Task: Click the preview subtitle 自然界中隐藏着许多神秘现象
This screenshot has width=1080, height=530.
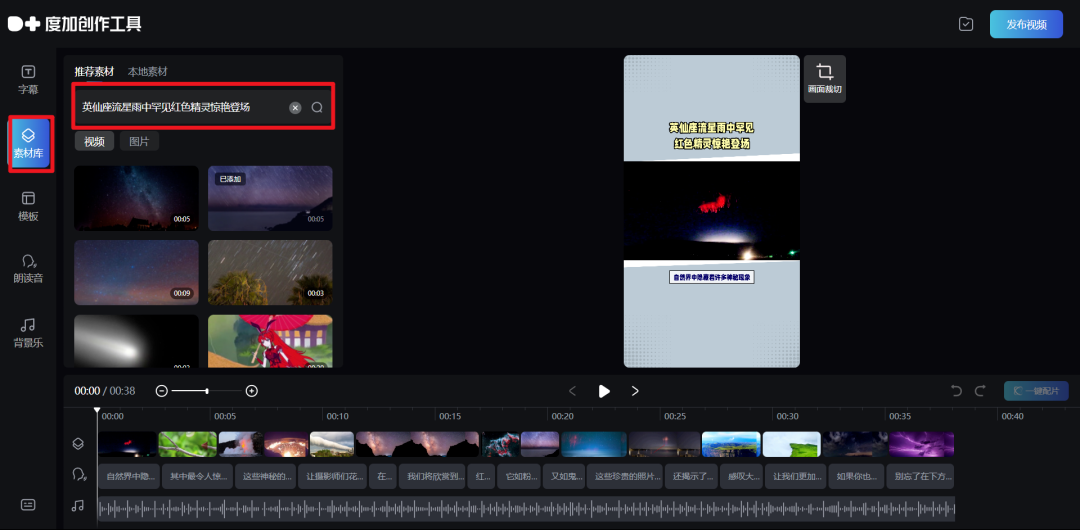Action: (x=712, y=277)
